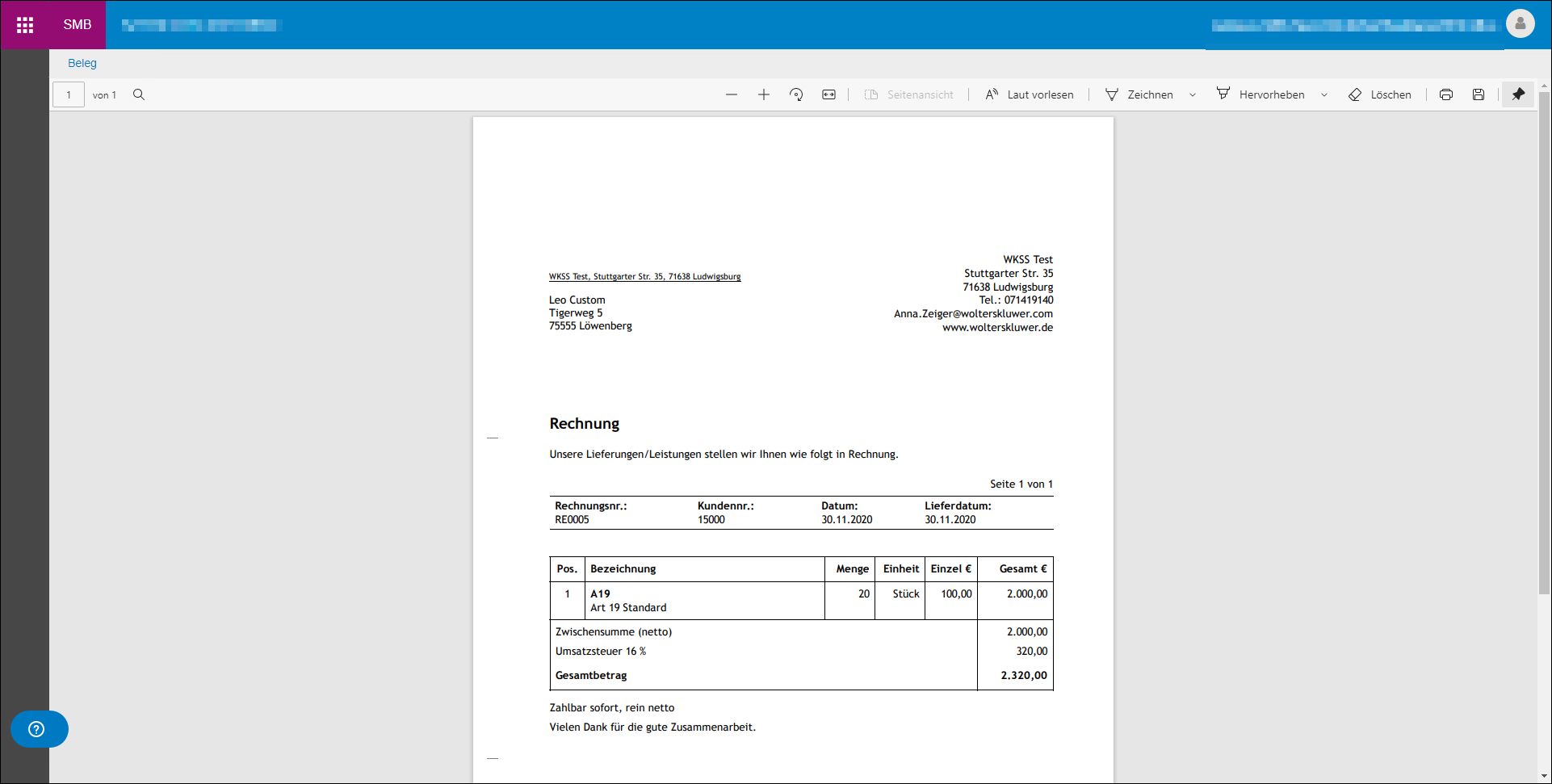Activate the Hervorheben highlight tool

coord(1260,94)
